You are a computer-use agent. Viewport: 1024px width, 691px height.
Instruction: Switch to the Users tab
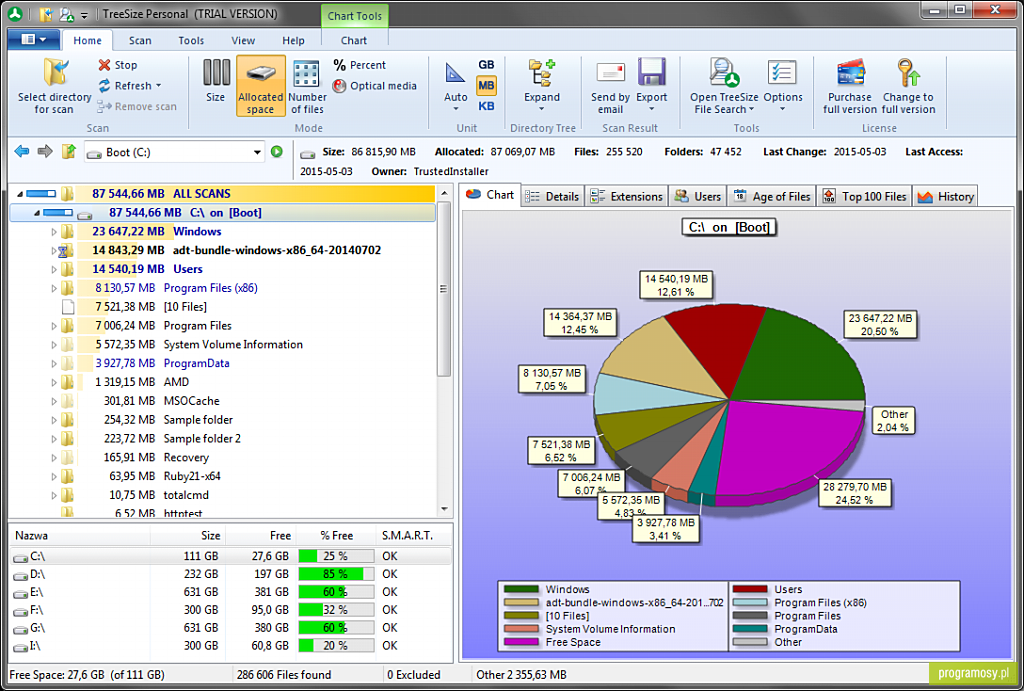click(x=698, y=197)
